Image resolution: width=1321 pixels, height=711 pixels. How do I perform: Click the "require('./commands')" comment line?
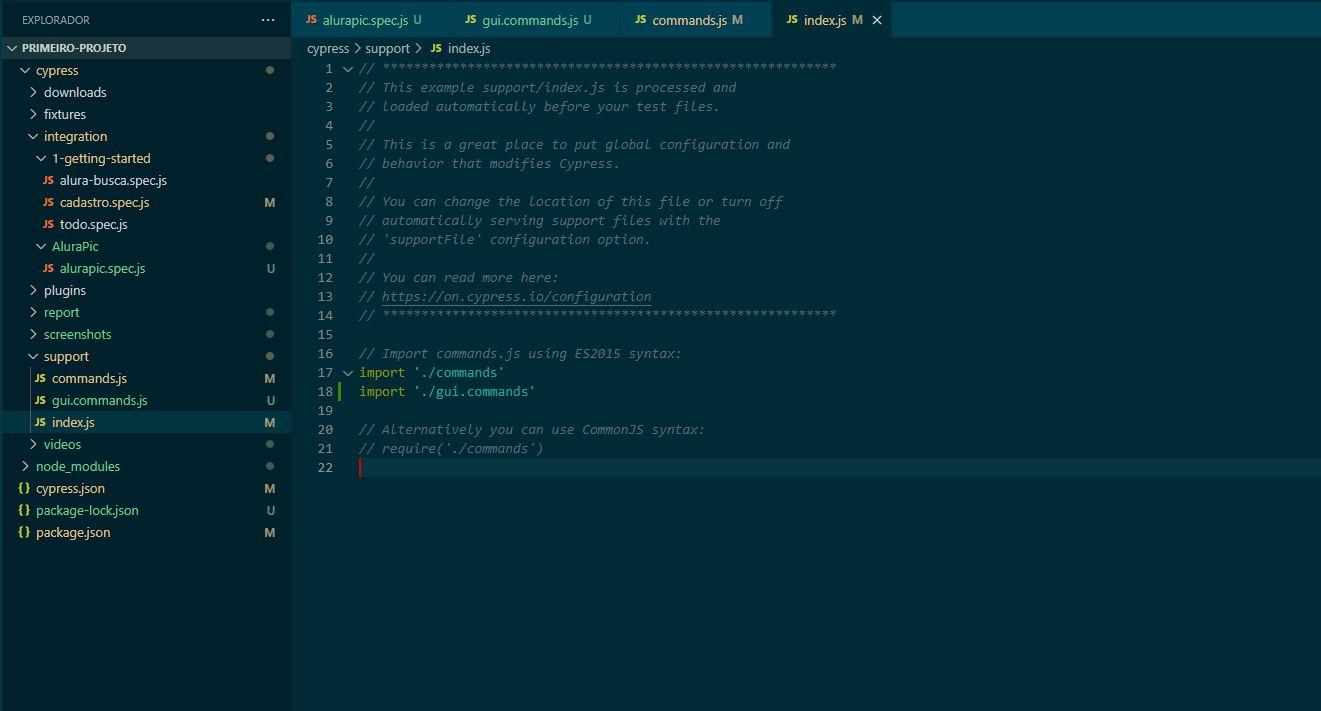[x=451, y=448]
